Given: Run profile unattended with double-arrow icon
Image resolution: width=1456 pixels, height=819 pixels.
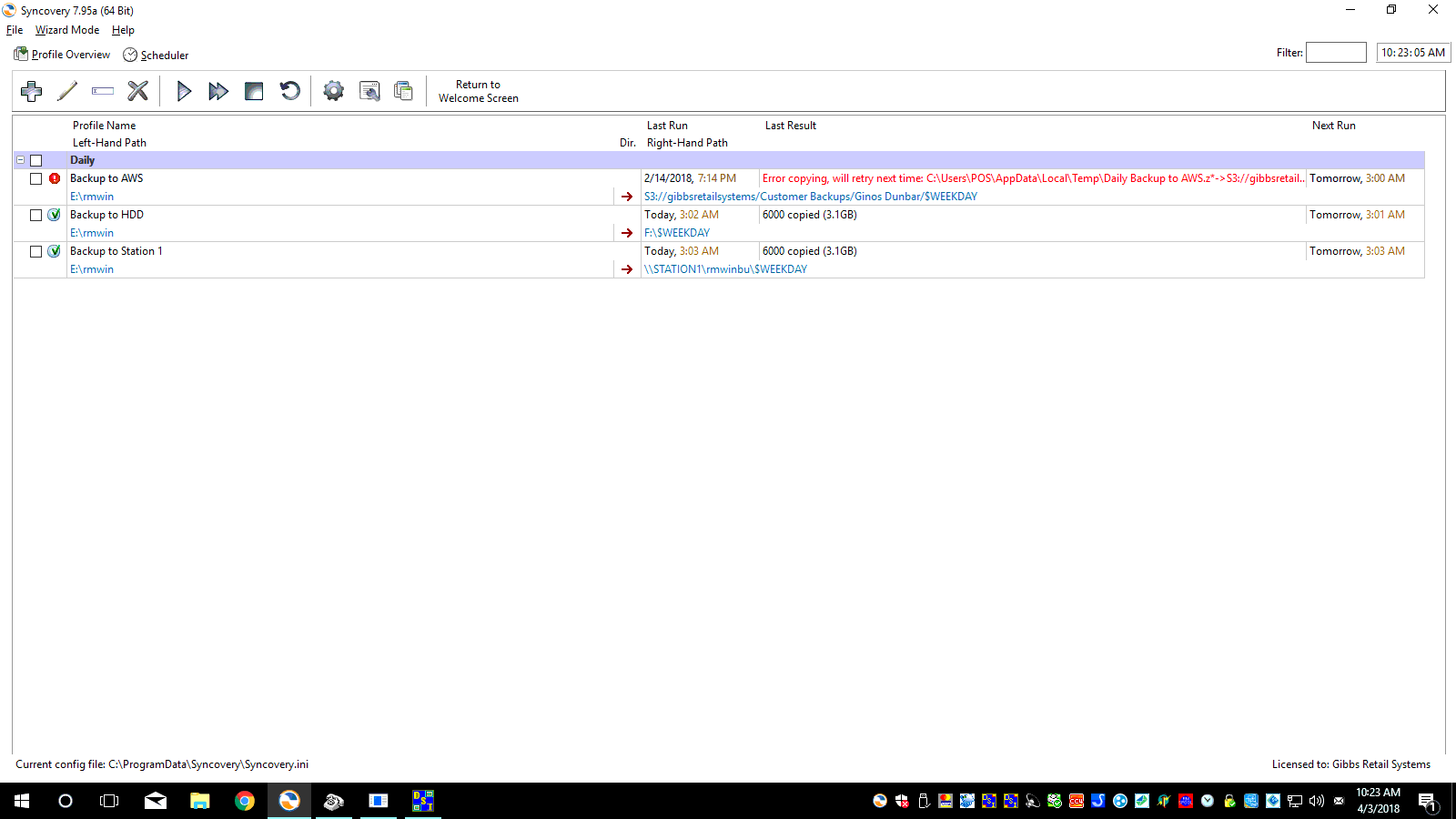Looking at the screenshot, I should click(x=218, y=91).
